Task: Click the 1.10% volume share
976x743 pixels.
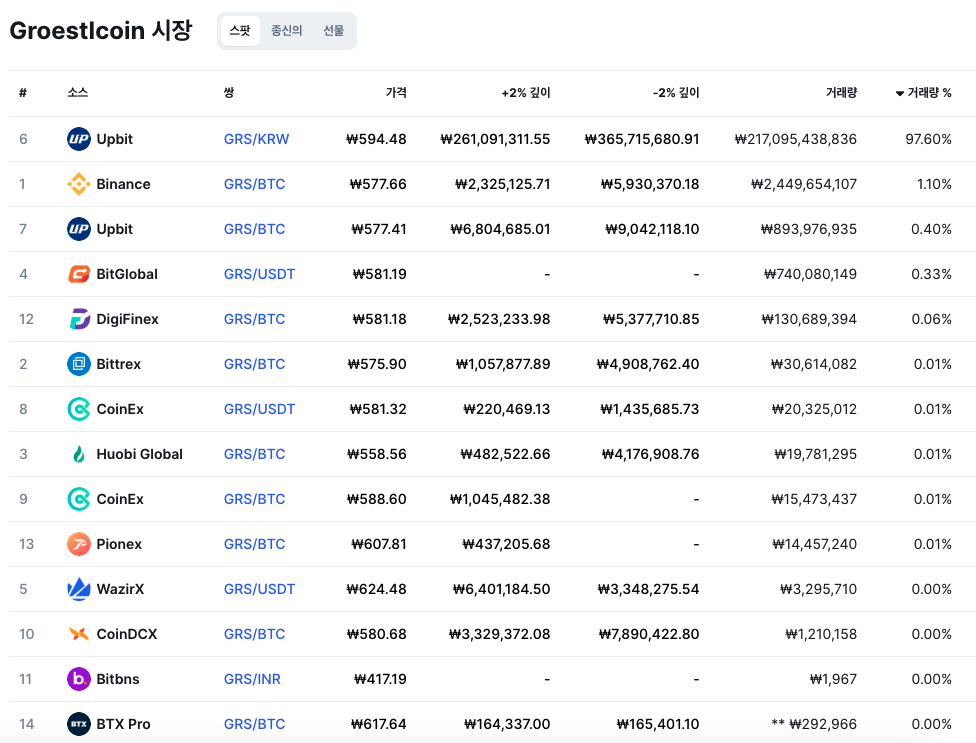Action: (x=934, y=184)
